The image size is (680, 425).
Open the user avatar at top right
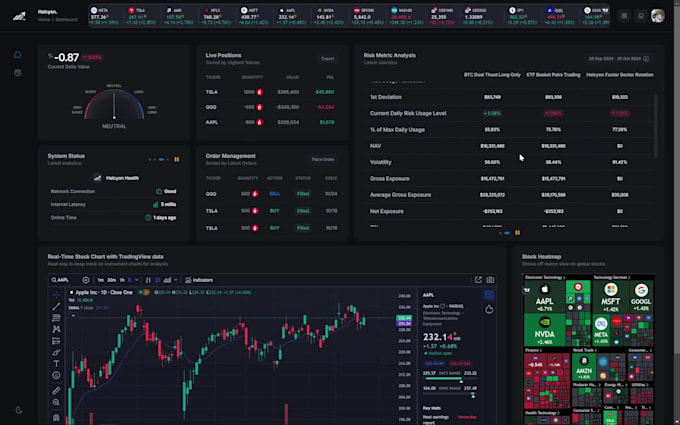[657, 16]
